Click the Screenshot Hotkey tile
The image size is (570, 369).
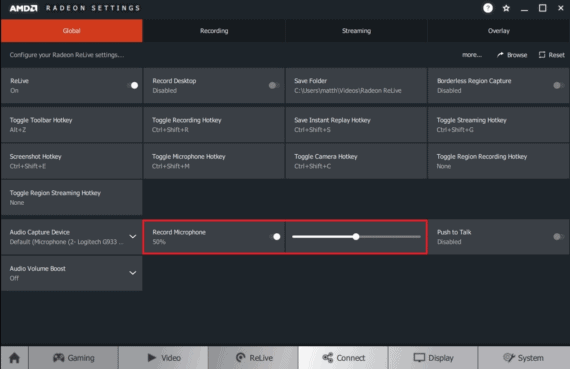click(x=72, y=161)
